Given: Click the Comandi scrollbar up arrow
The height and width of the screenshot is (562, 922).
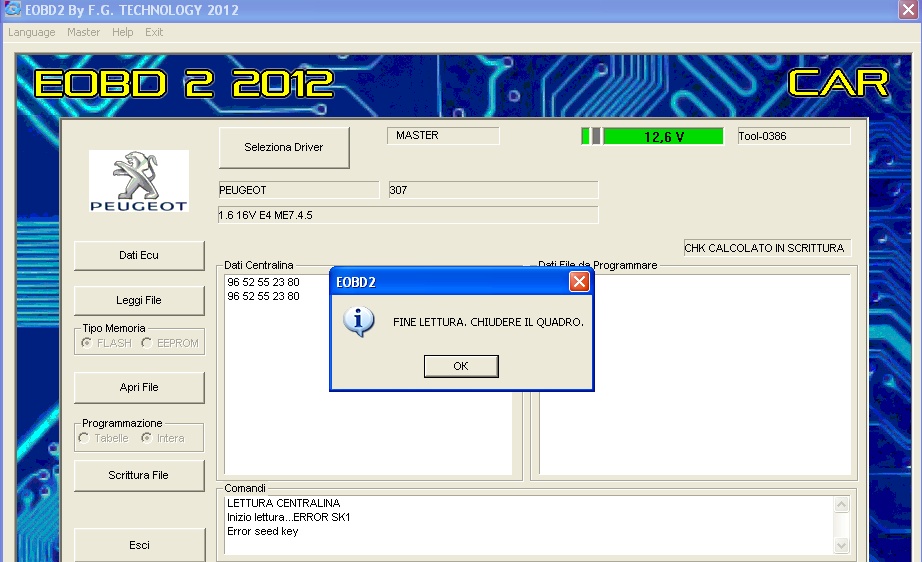Looking at the screenshot, I should point(841,504).
